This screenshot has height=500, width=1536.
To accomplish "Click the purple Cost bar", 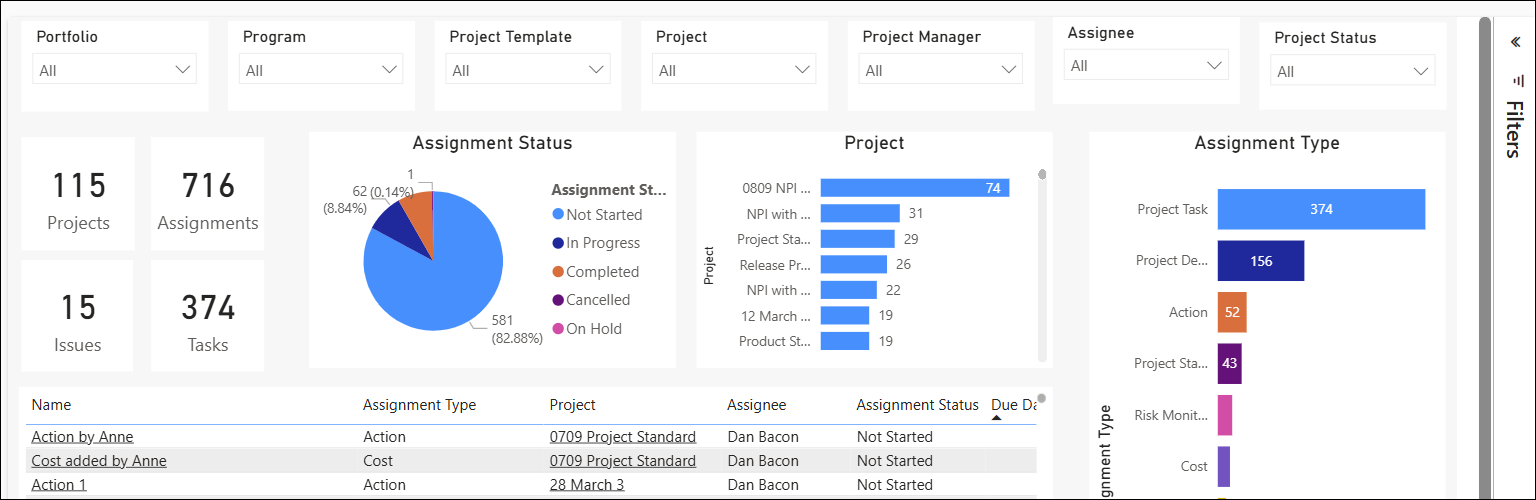I will (1223, 467).
